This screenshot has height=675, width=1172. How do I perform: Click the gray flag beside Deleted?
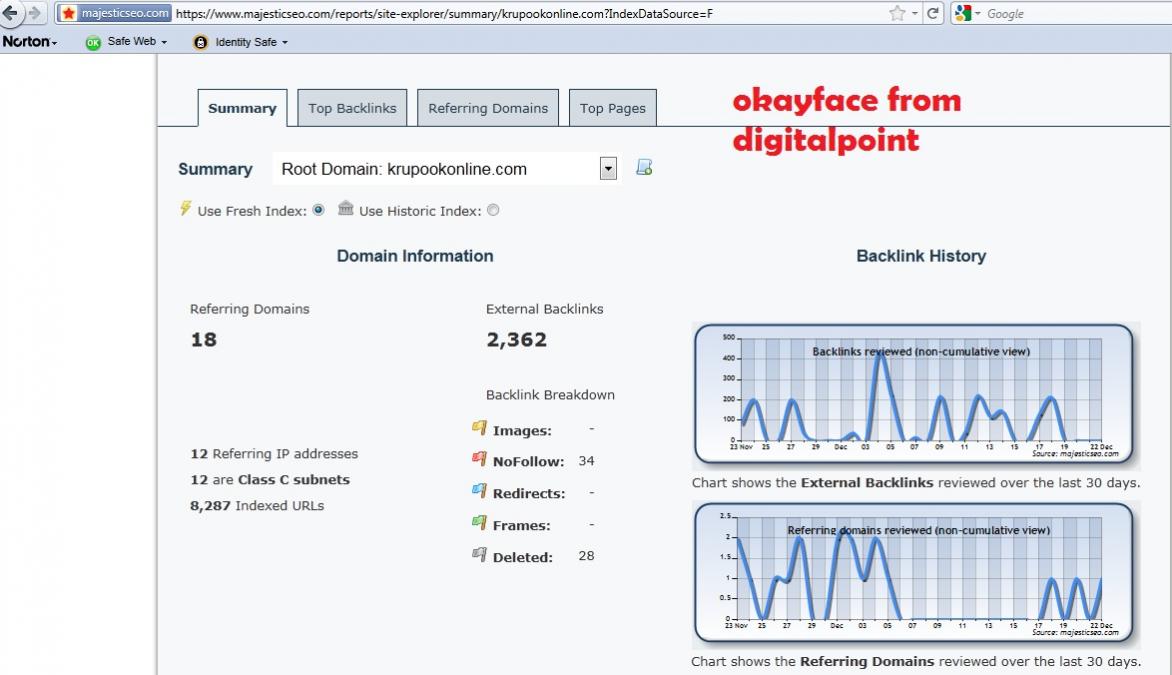pyautogui.click(x=479, y=555)
